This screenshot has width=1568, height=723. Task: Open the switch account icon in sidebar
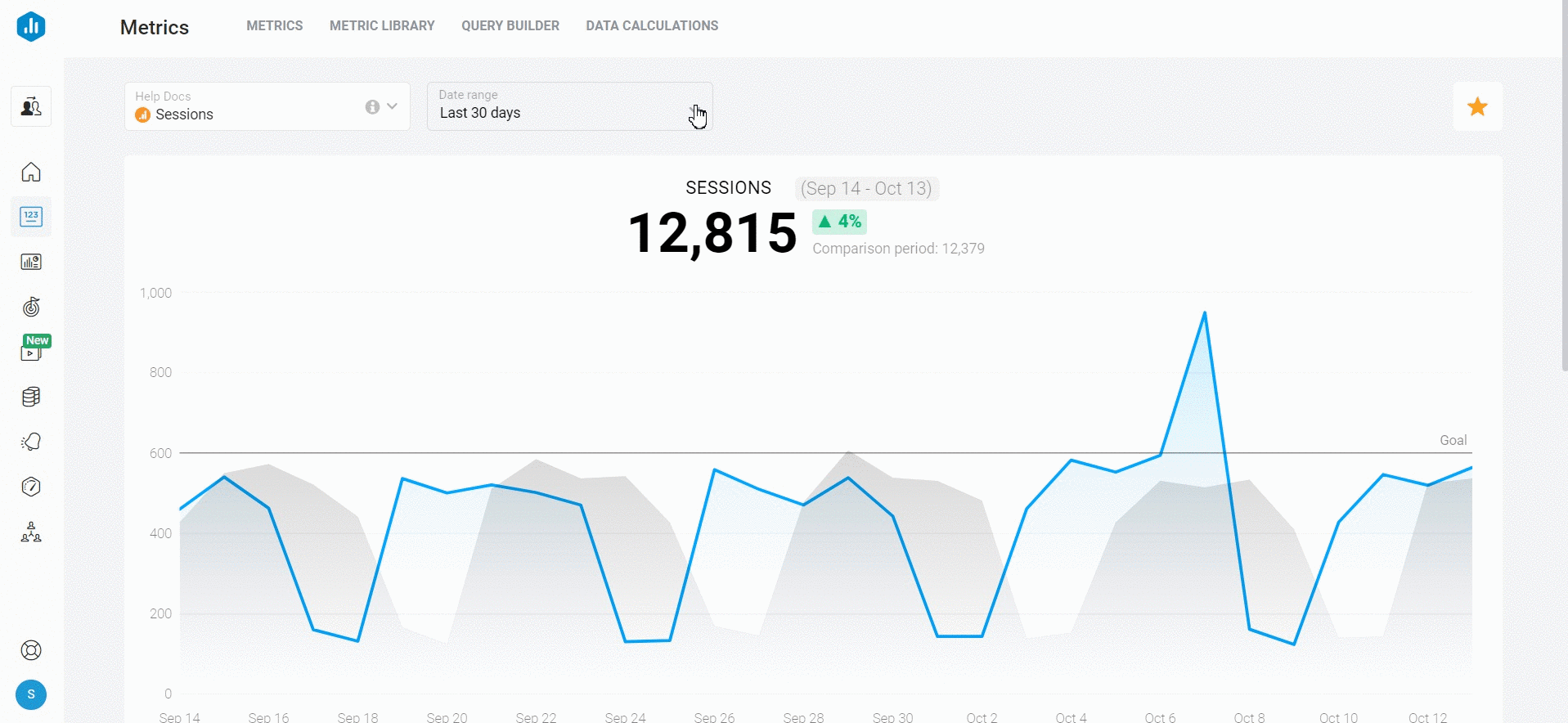click(31, 106)
